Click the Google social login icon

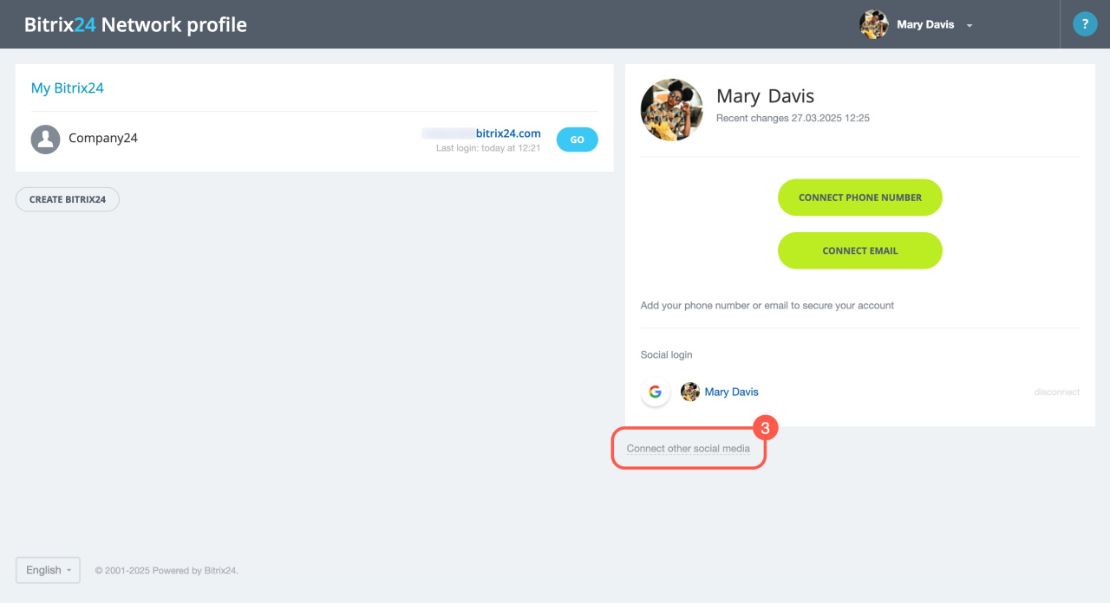[656, 391]
